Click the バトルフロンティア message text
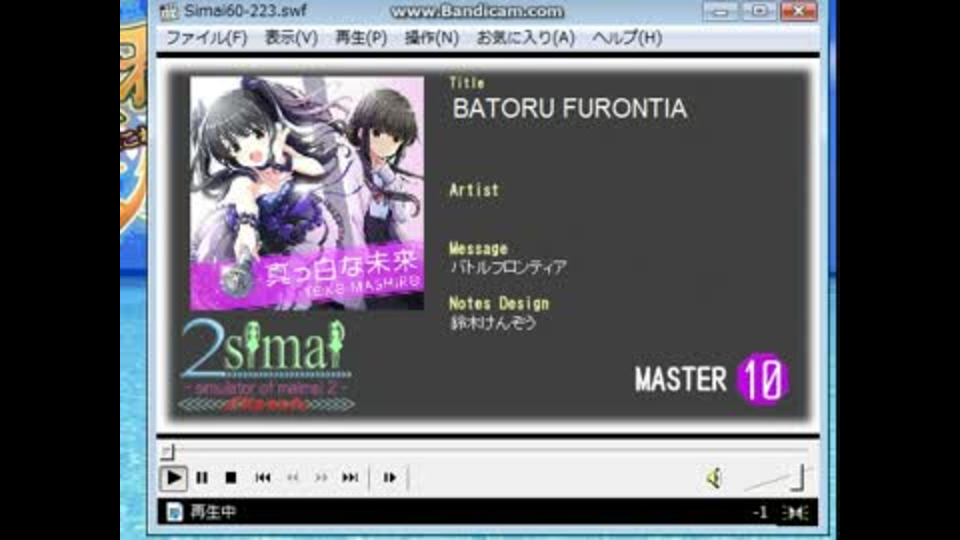The width and height of the screenshot is (960, 540). (x=508, y=268)
